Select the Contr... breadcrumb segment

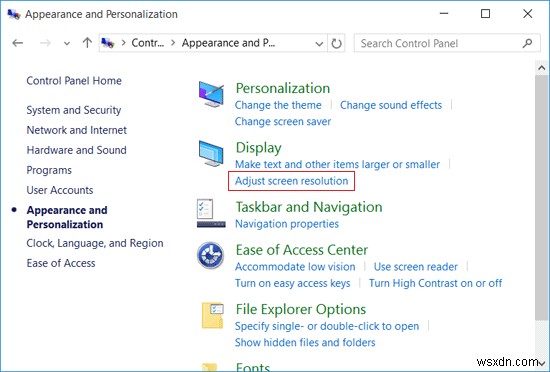[x=147, y=43]
